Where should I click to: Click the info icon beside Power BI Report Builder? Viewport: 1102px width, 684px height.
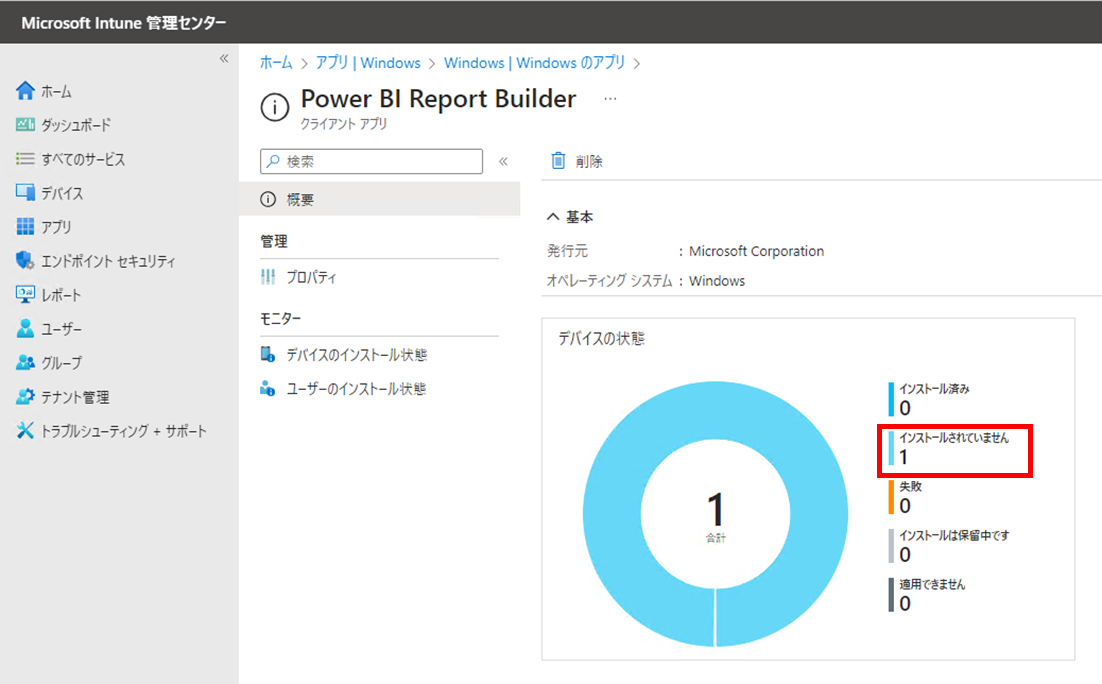coord(275,108)
